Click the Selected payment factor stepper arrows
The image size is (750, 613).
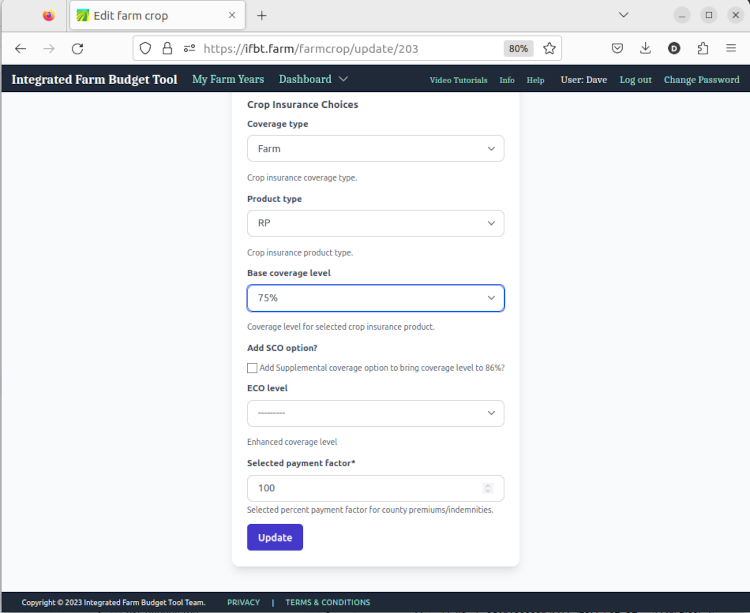click(x=487, y=488)
